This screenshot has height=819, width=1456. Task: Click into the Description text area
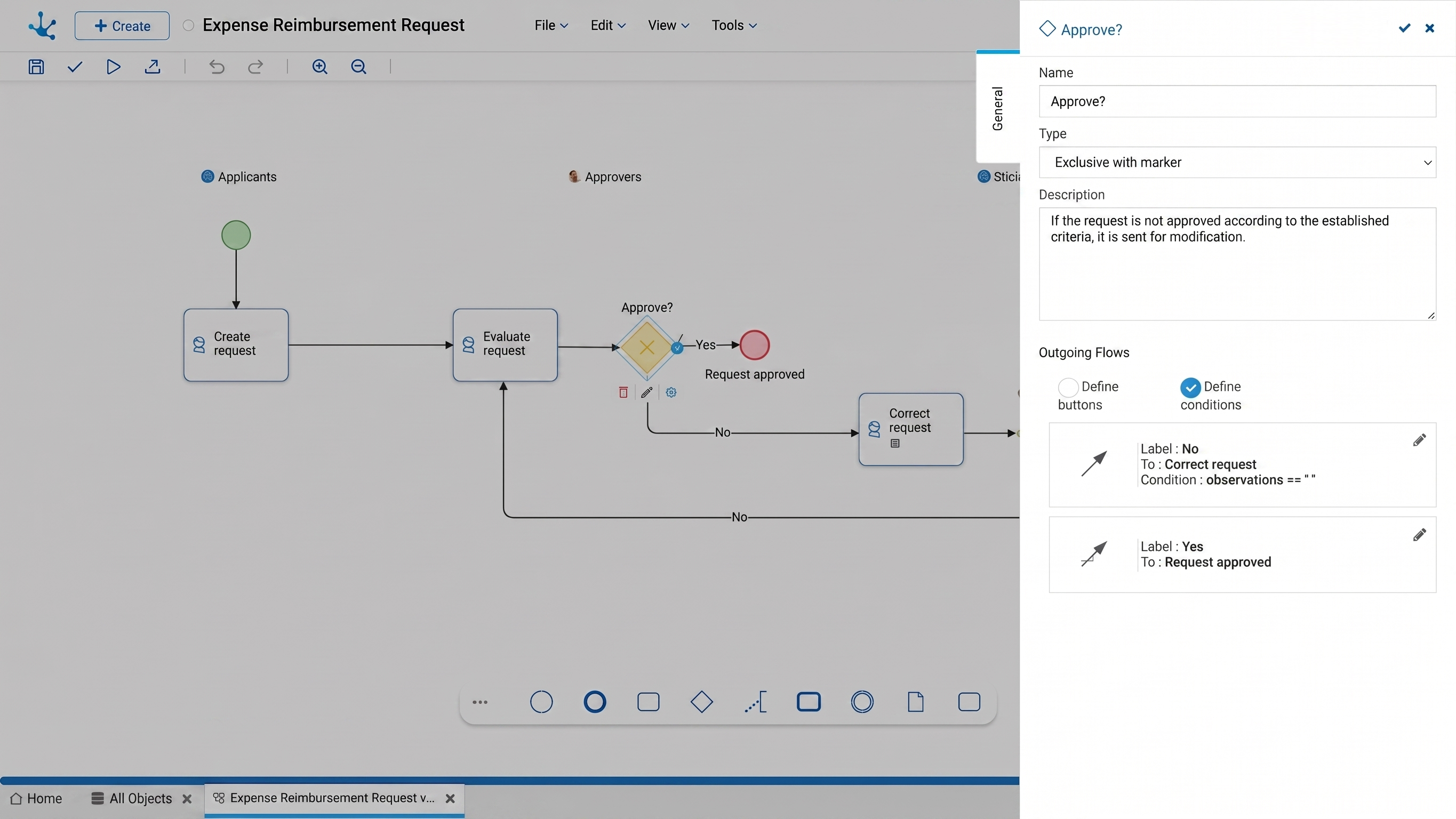(1237, 264)
